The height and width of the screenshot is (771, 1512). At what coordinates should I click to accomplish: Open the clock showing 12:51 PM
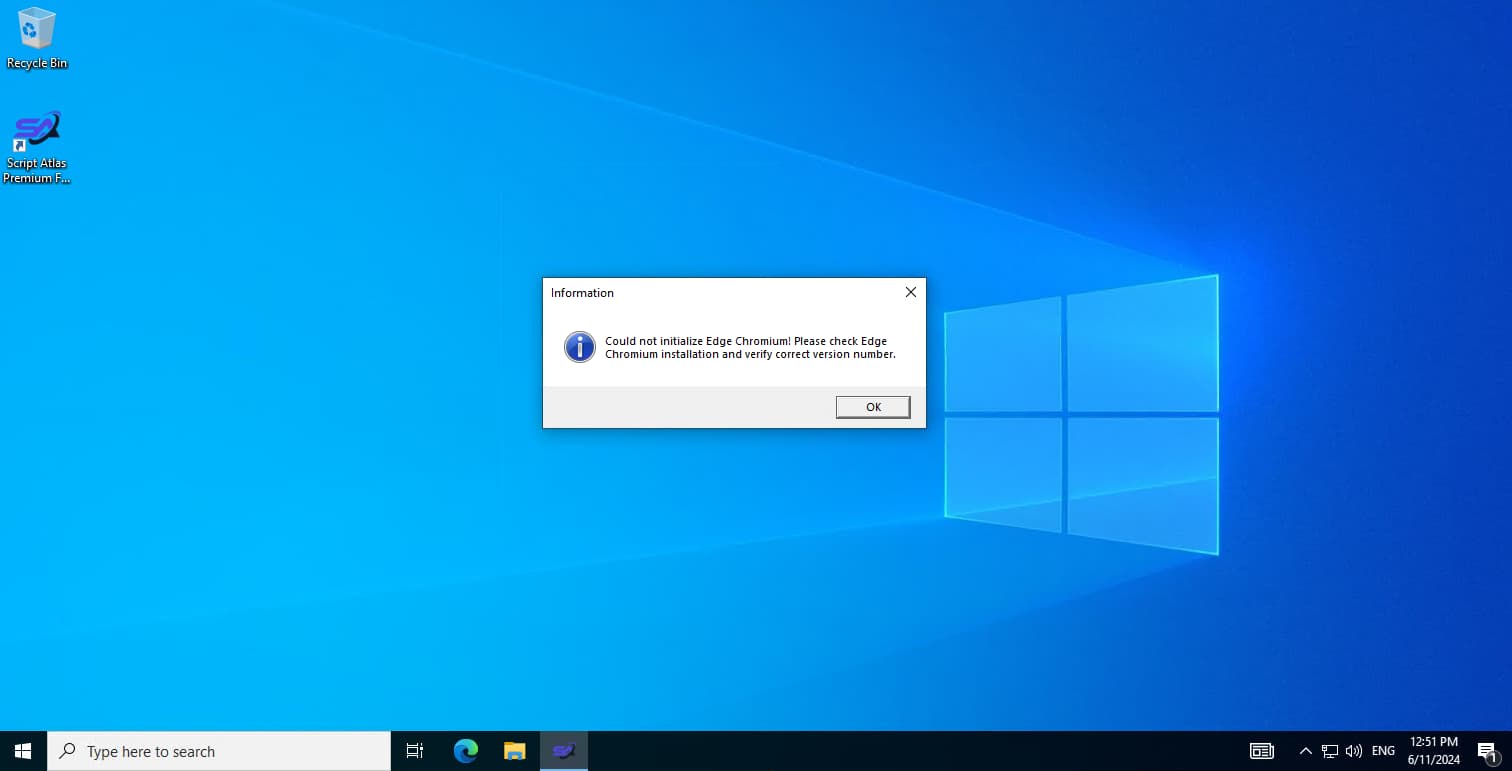1434,751
